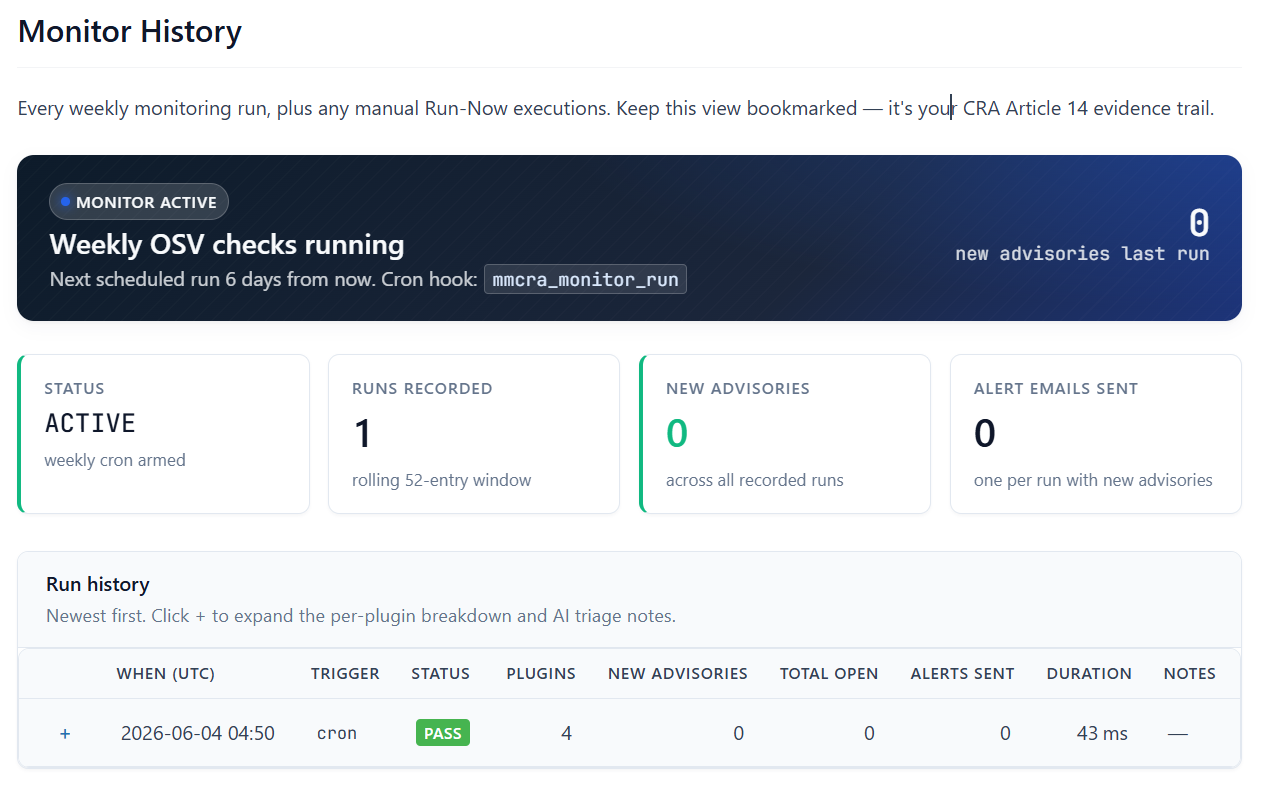
Task: Click the STATUS card label
Action: 75,388
